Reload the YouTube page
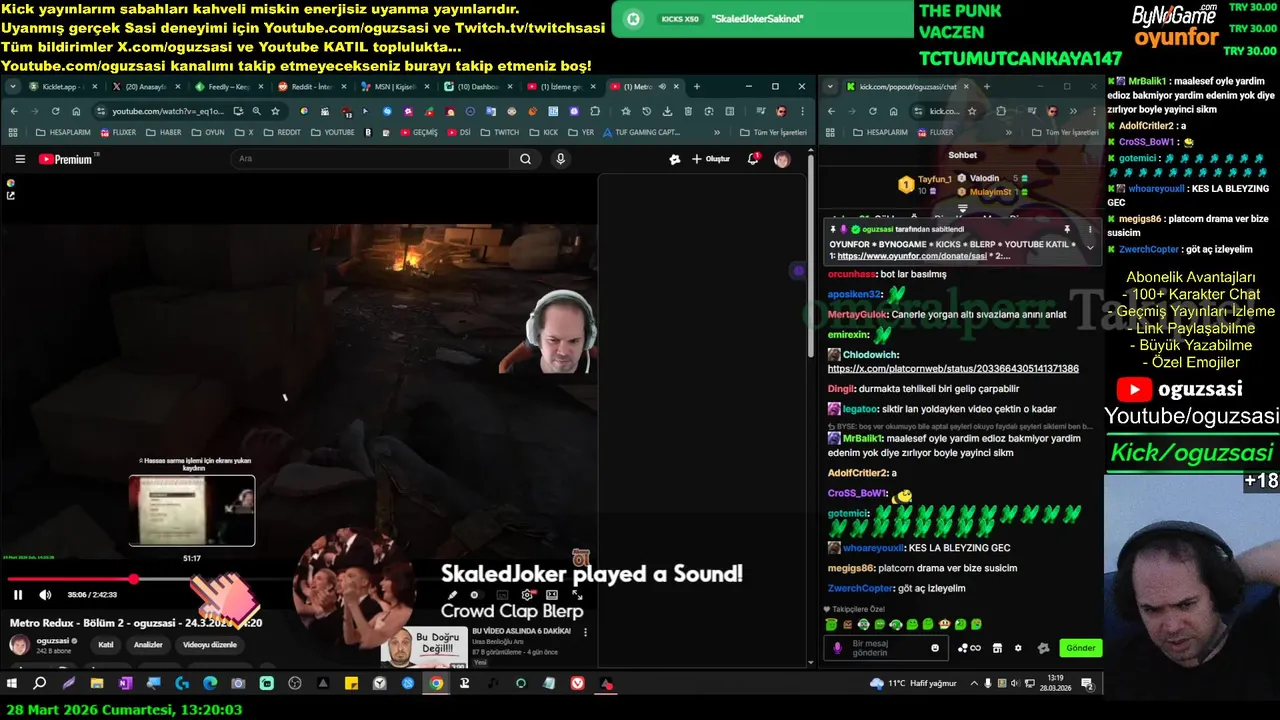 pyautogui.click(x=55, y=111)
